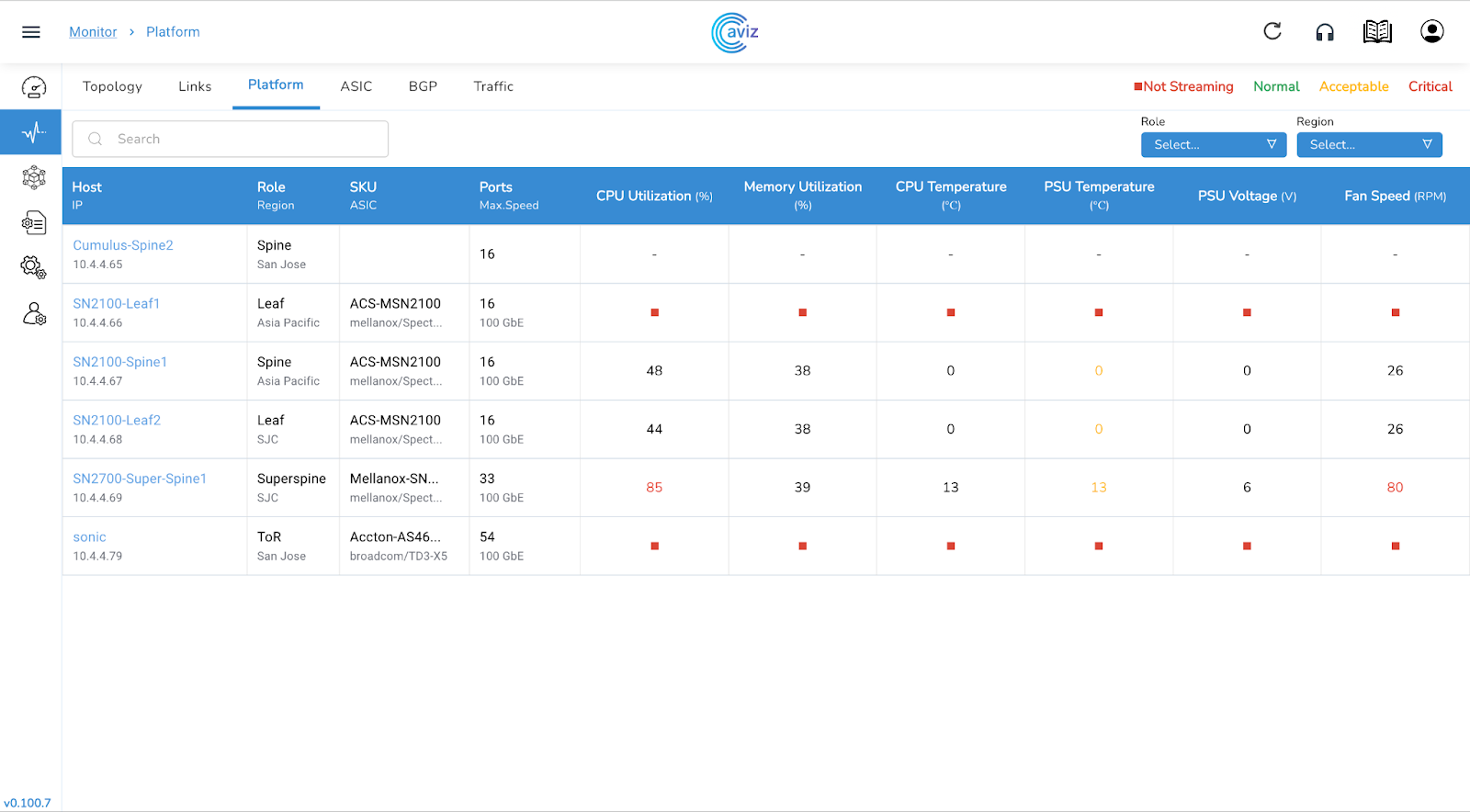1470x812 pixels.
Task: Click the Aviz logo
Action: click(735, 33)
